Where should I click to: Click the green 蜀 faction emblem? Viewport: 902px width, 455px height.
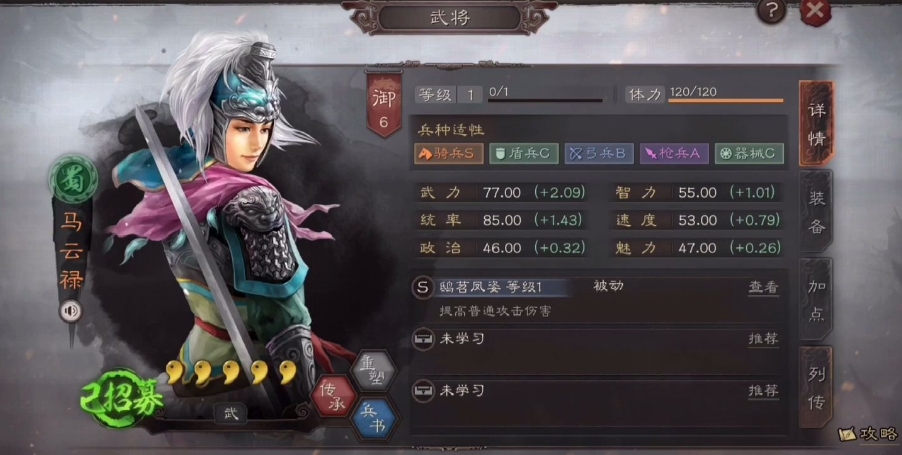[73, 179]
